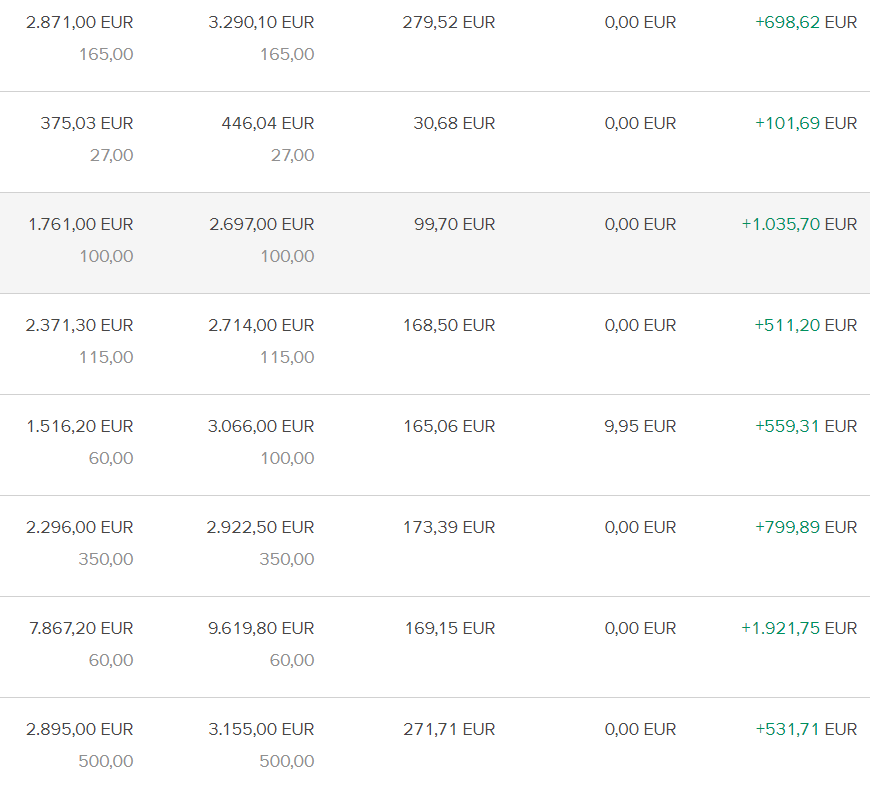Click the 271,71 EUR cell
876x791 pixels.
click(x=449, y=729)
